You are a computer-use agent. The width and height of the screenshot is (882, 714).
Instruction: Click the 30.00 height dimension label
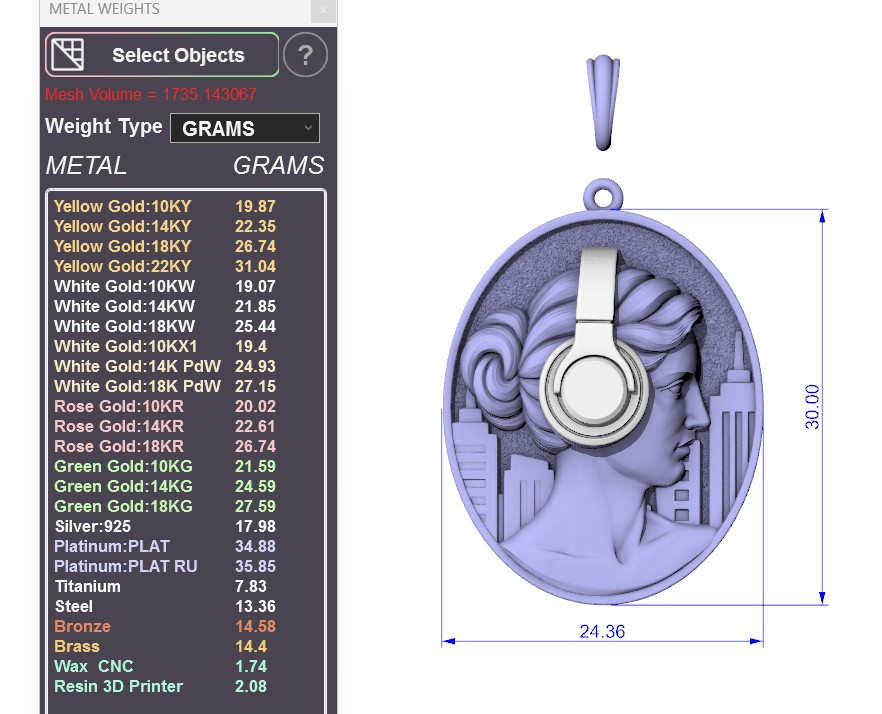tap(812, 406)
